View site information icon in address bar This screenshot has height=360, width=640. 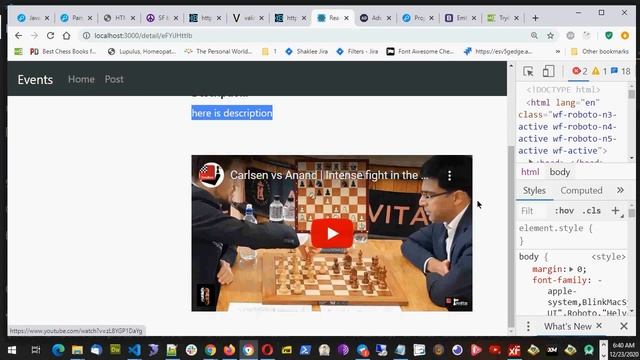(x=86, y=36)
